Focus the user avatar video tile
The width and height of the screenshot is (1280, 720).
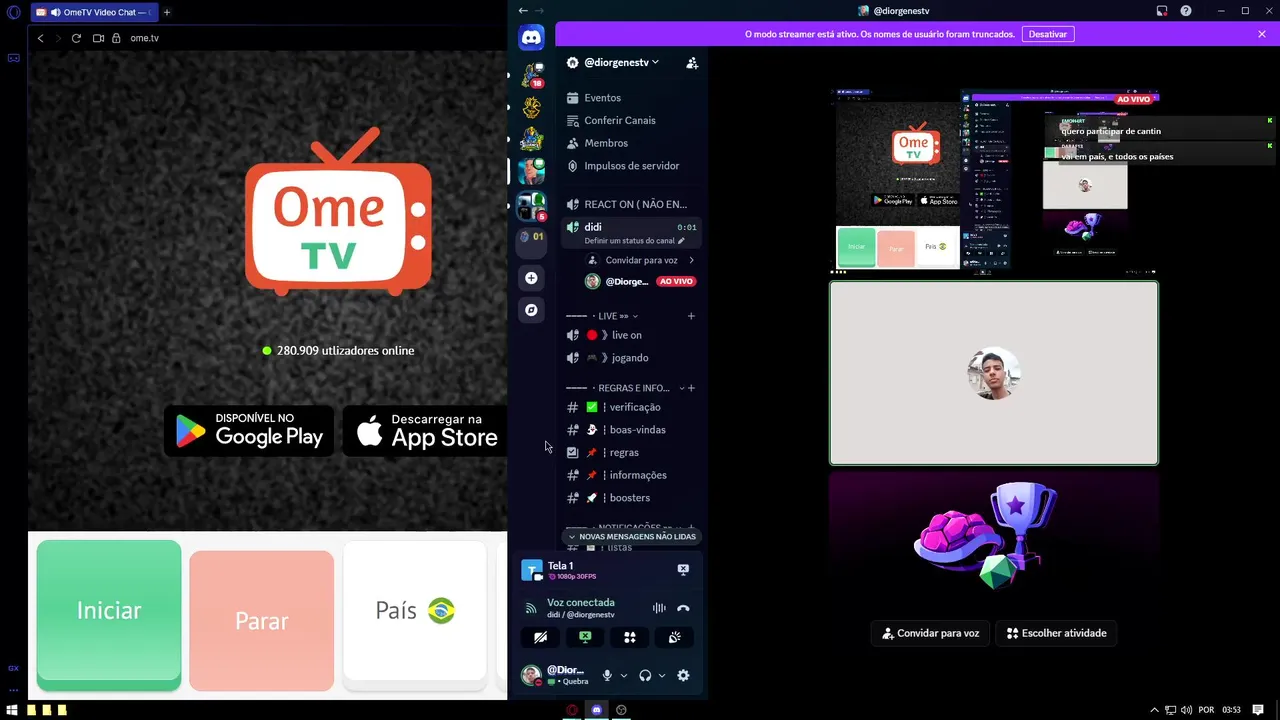[x=994, y=373]
